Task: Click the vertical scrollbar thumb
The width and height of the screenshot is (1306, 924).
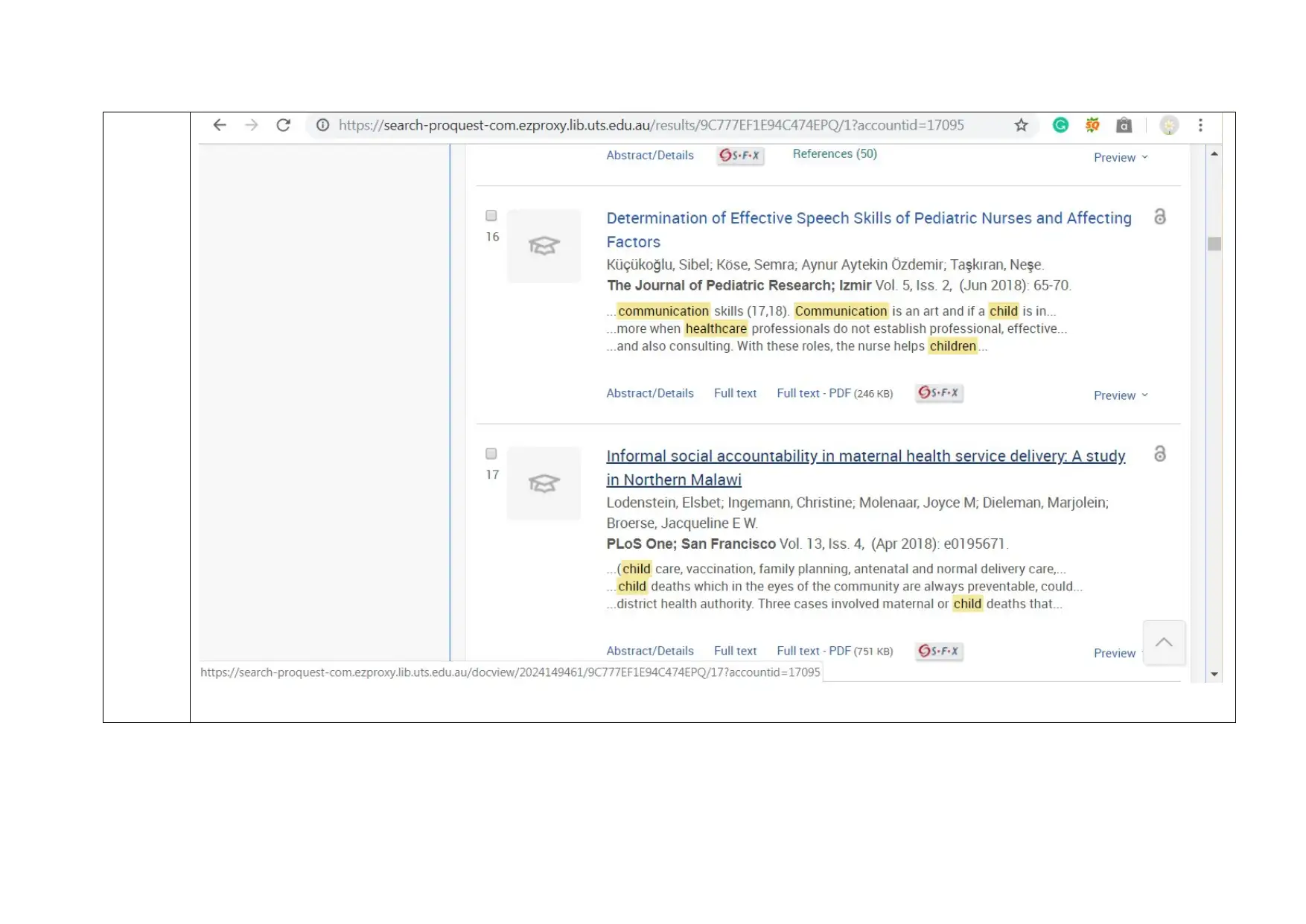Action: [x=1214, y=244]
